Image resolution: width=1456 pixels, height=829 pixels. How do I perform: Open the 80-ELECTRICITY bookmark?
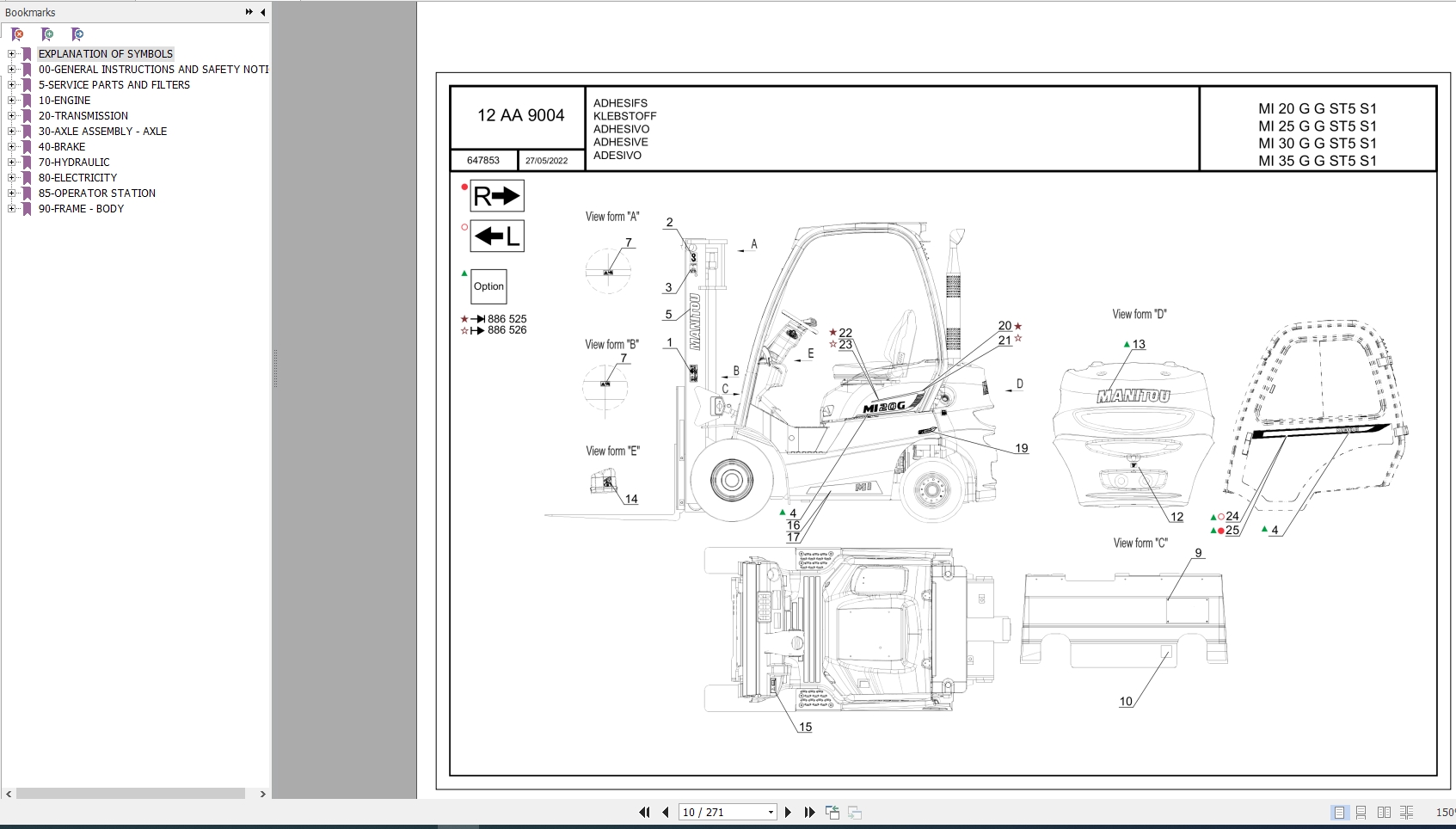77,177
